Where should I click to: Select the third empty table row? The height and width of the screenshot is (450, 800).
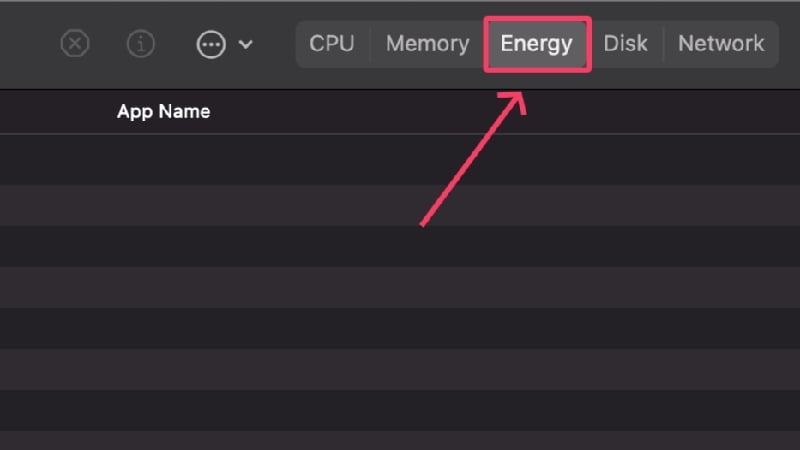pyautogui.click(x=400, y=246)
